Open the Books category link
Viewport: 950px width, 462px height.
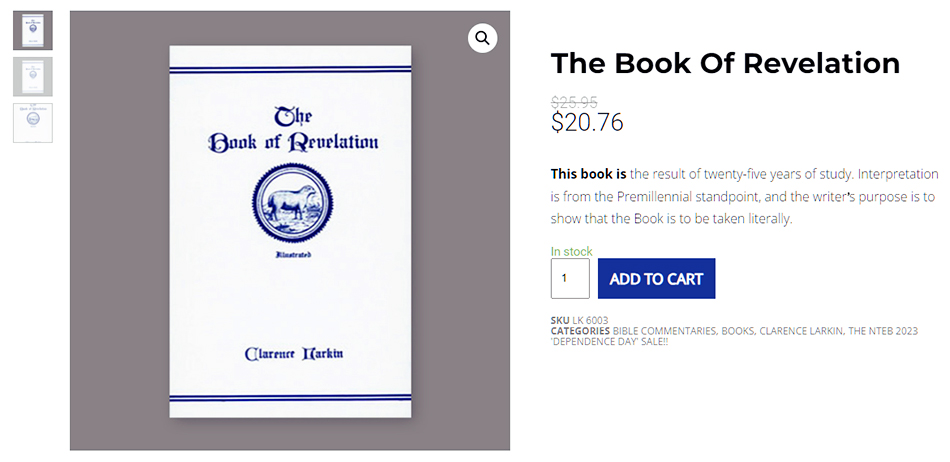(x=738, y=331)
